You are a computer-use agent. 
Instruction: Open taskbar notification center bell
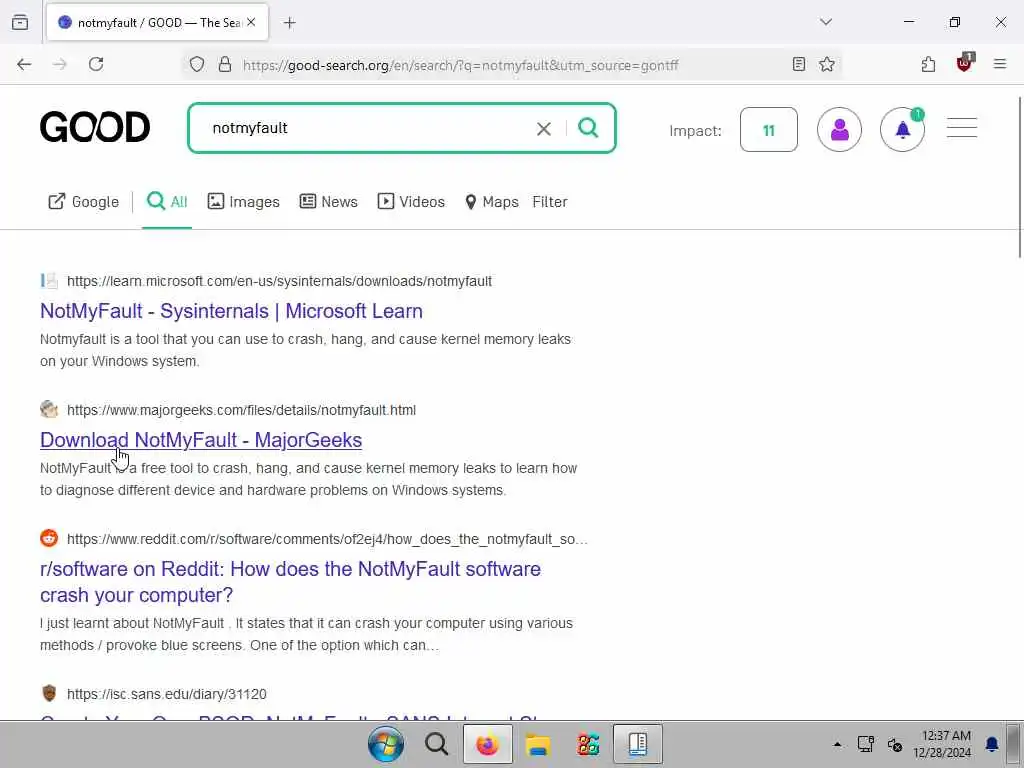pos(991,744)
